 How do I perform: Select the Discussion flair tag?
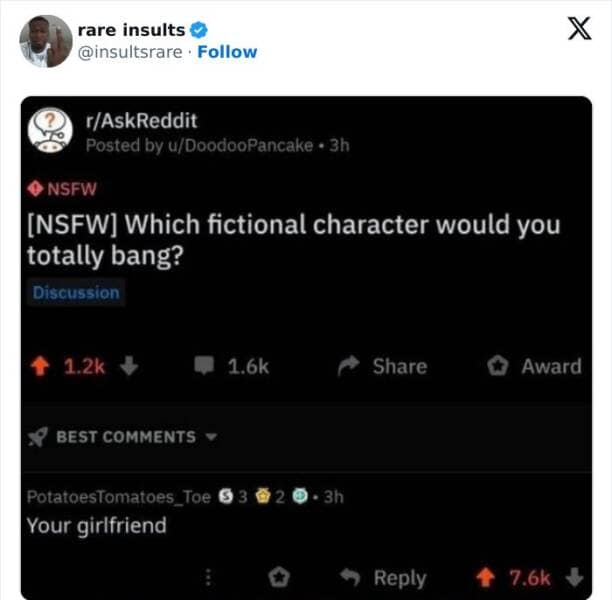pyautogui.click(x=76, y=293)
